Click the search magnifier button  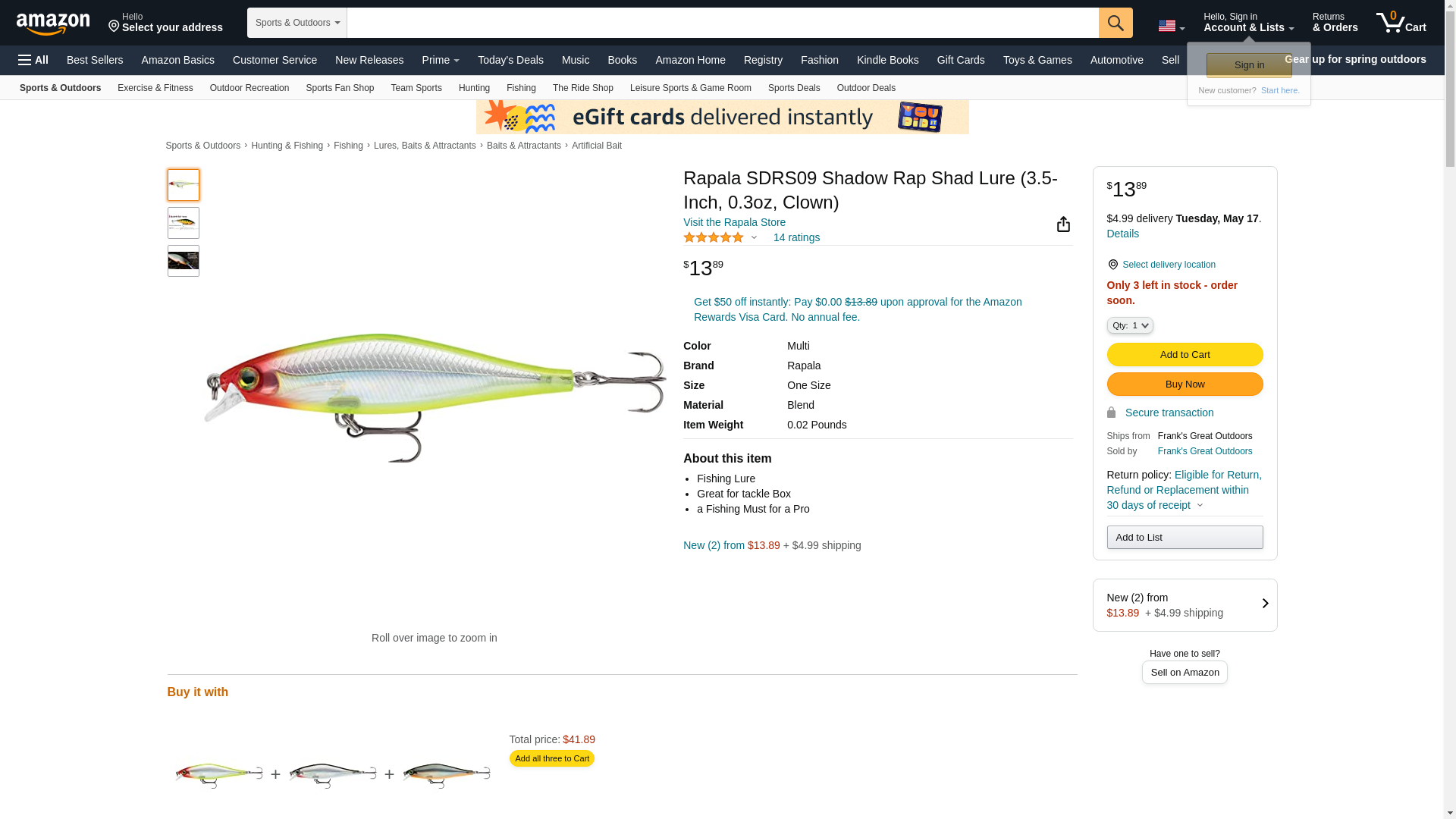coord(1115,23)
